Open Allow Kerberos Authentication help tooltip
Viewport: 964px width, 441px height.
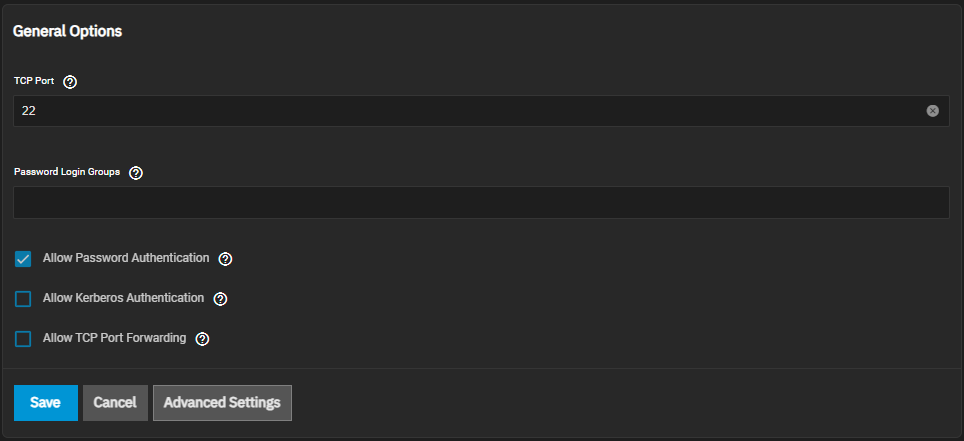pos(220,299)
